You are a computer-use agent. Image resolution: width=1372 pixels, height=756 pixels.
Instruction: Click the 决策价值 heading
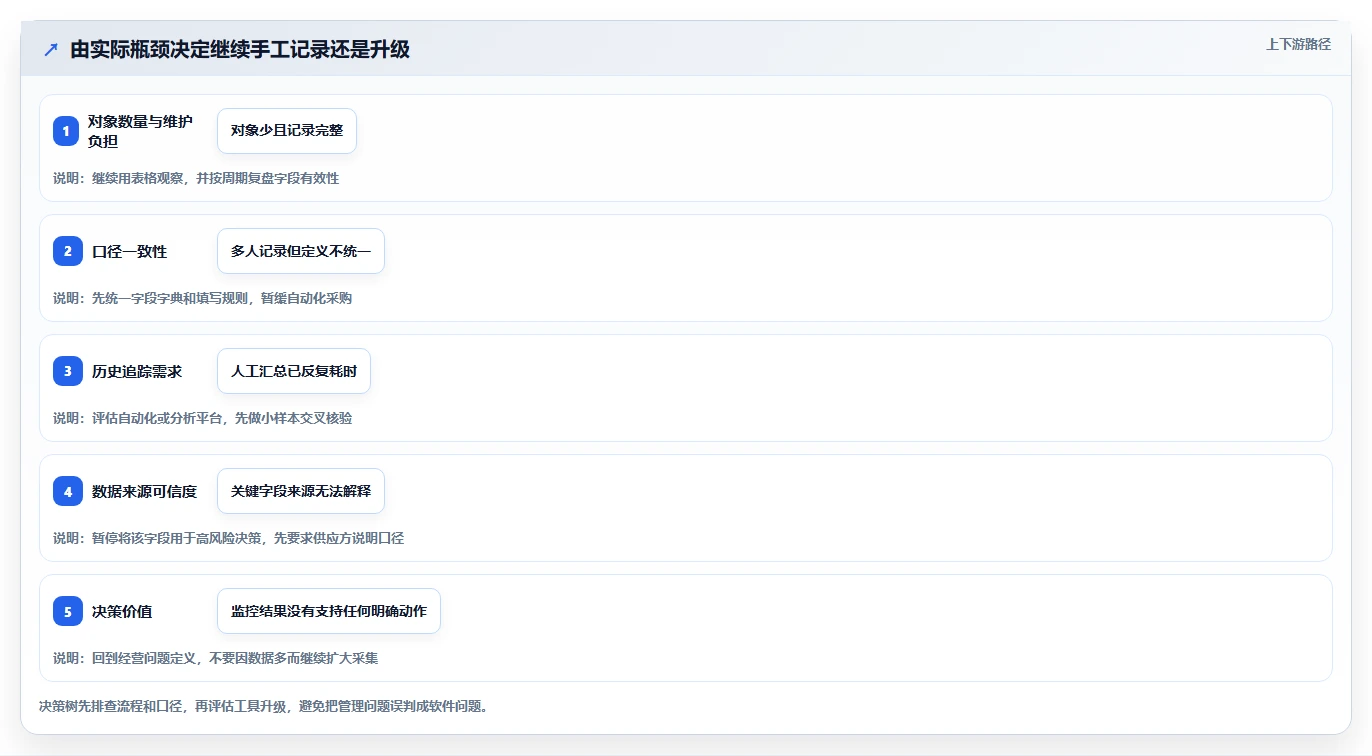click(x=122, y=611)
